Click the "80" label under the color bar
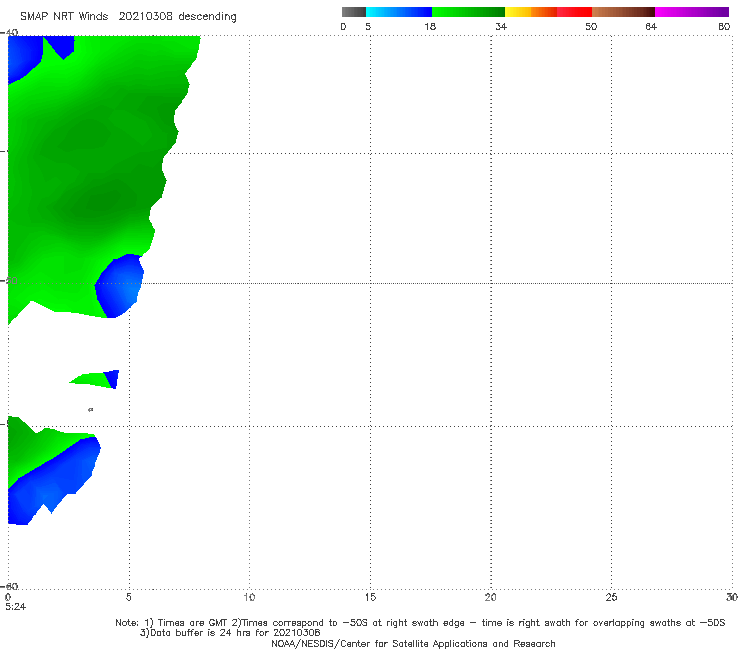The image size is (740, 650). 724,27
